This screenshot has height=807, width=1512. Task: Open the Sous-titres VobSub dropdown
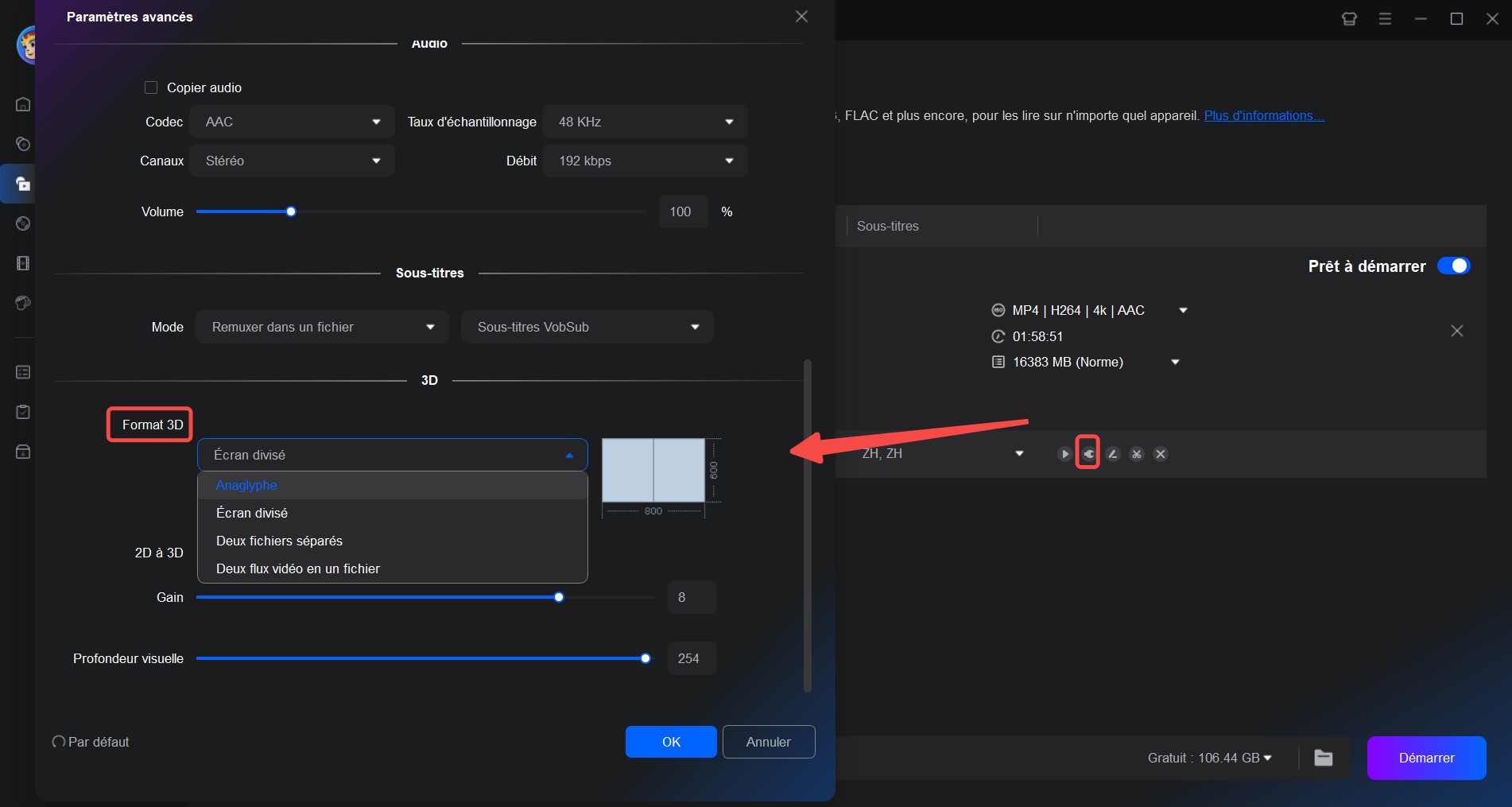(x=587, y=327)
